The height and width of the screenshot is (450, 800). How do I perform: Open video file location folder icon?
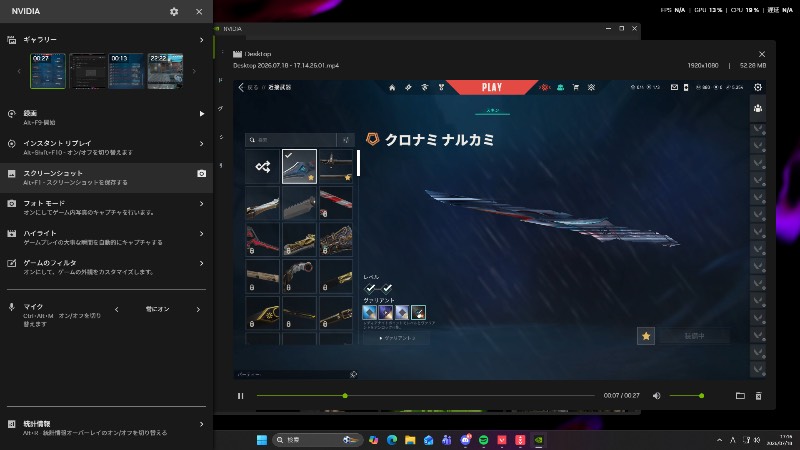point(740,396)
